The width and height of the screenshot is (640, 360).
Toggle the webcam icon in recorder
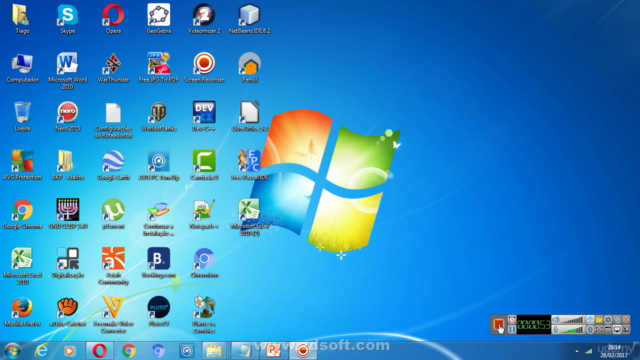coord(590,329)
